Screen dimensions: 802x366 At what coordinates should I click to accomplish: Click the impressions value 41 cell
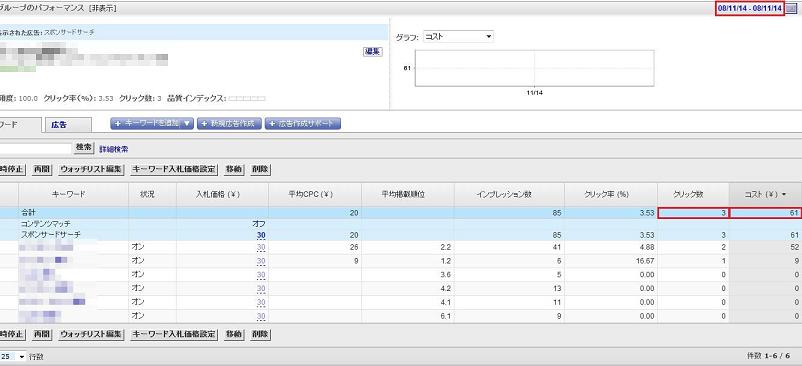(x=557, y=247)
